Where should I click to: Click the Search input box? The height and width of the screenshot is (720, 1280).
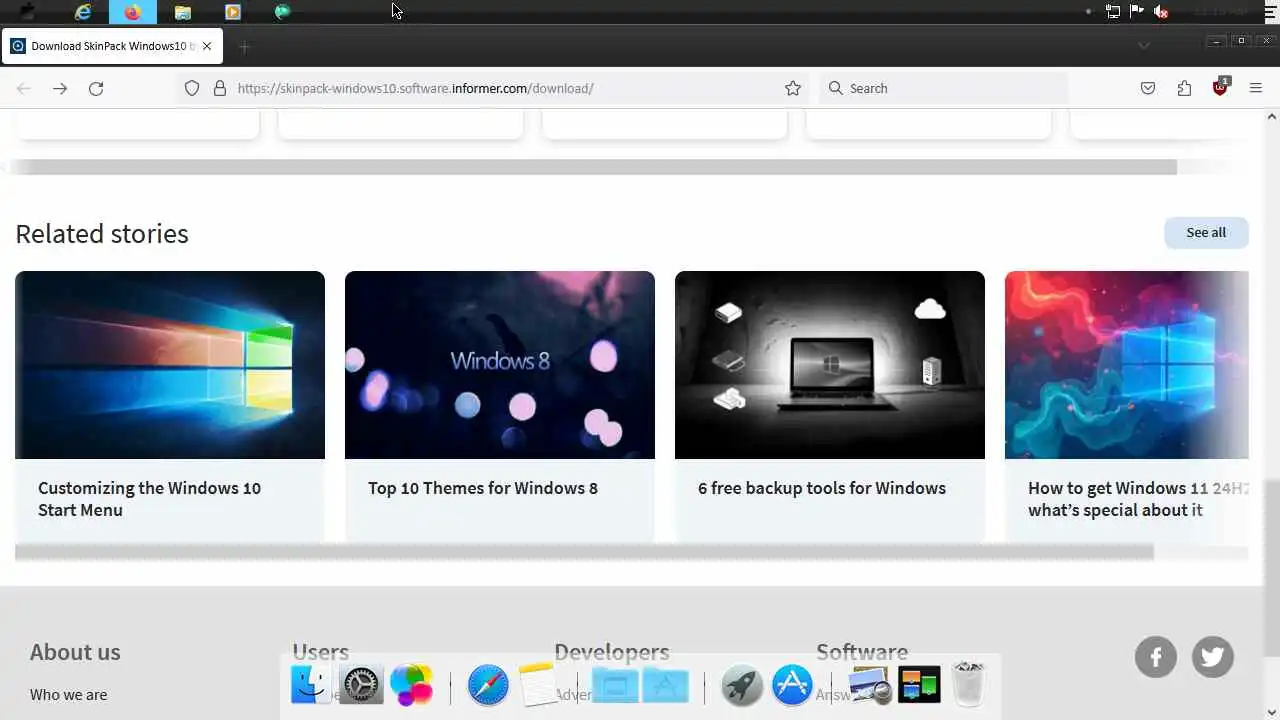[x=943, y=88]
